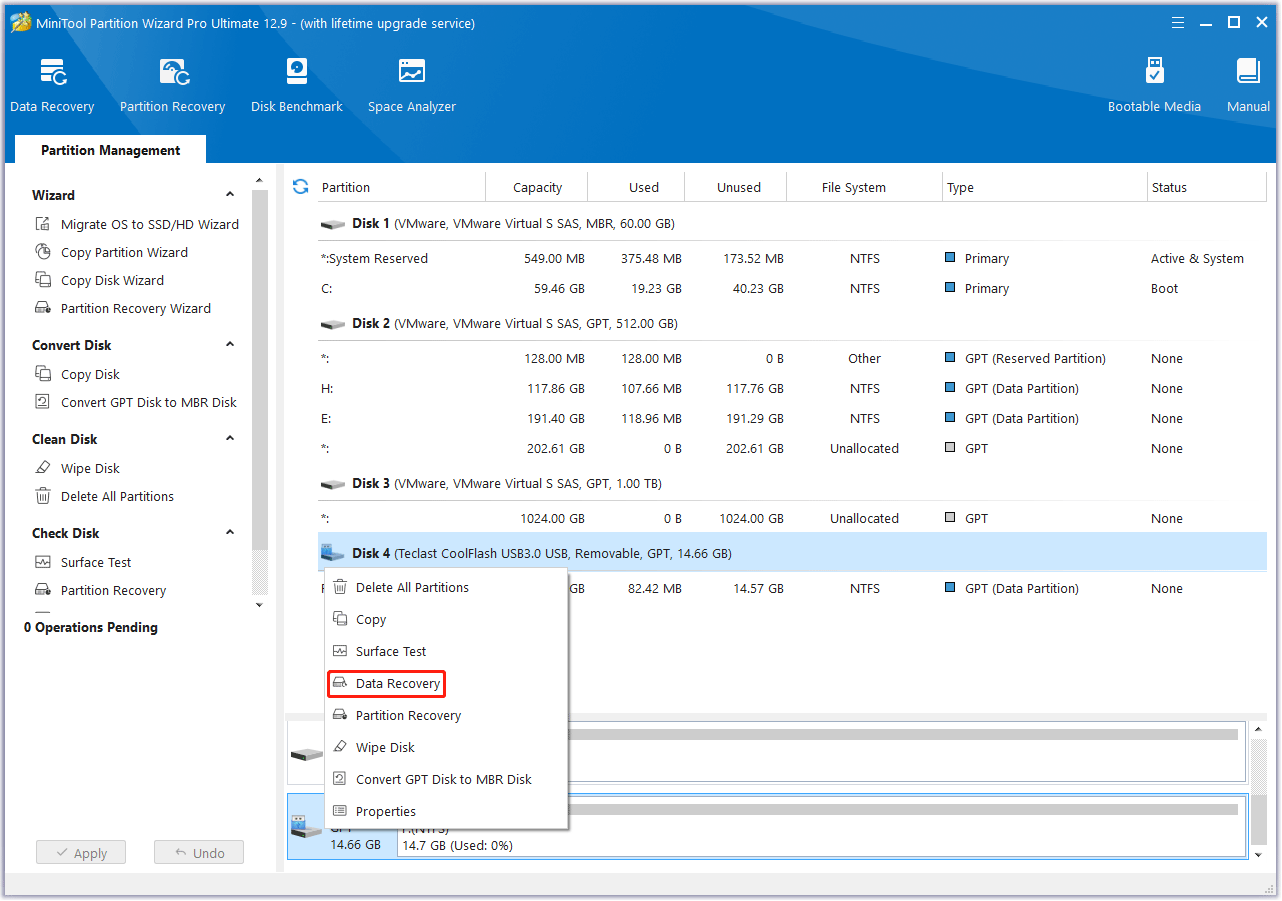Choose Copy Disk under Convert Disk

[78, 374]
